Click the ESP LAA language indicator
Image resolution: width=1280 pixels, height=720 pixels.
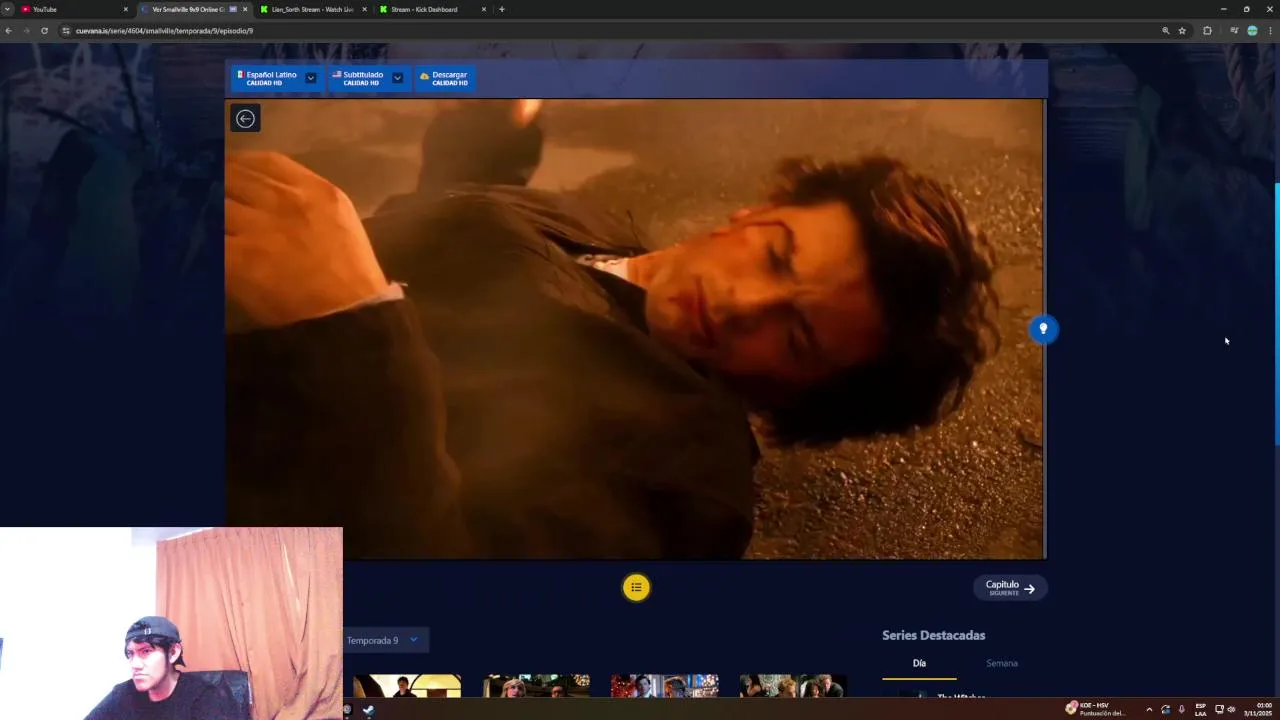pyautogui.click(x=1200, y=710)
